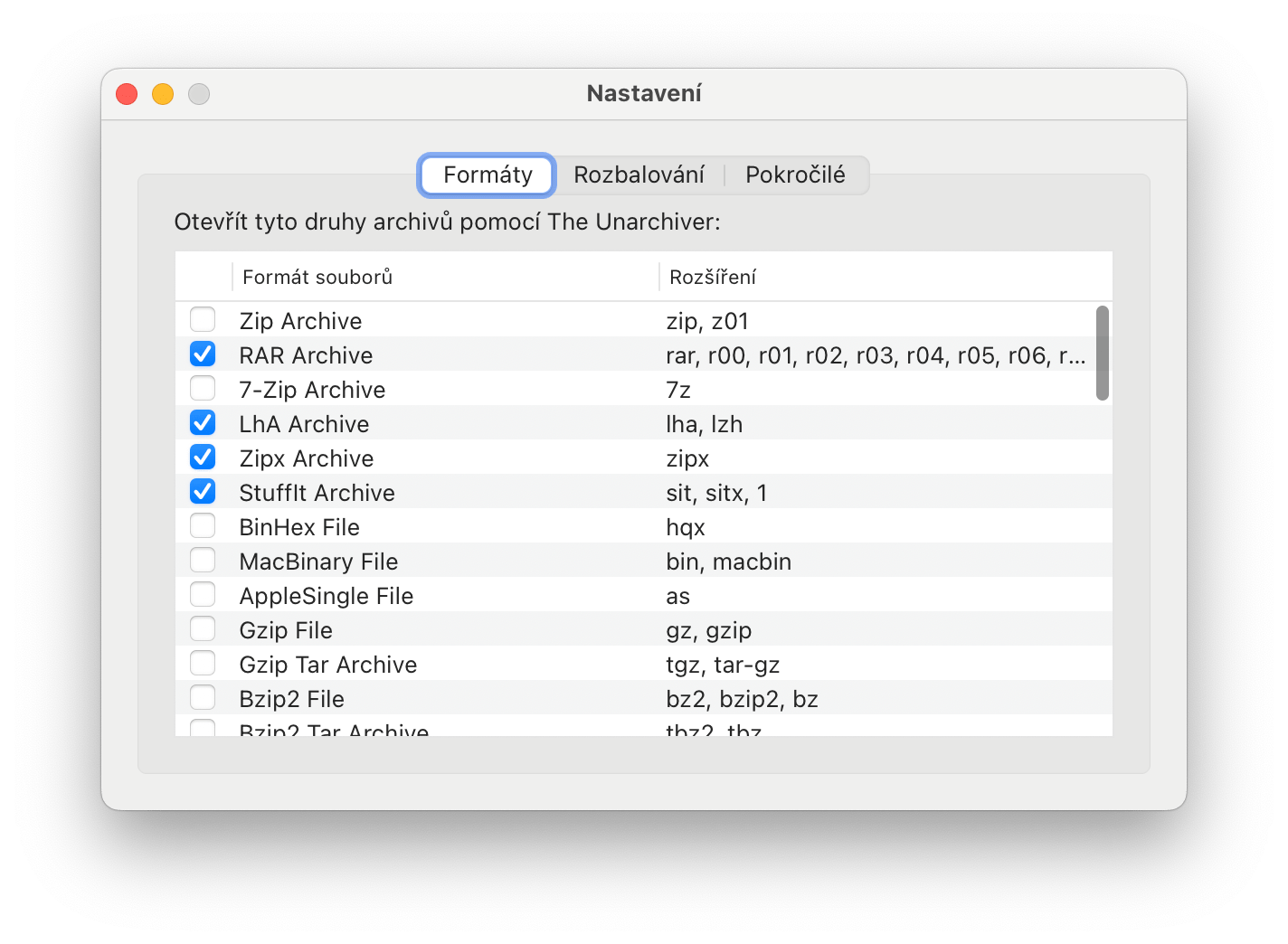This screenshot has width=1288, height=944.
Task: Enable the Zip Archive checkbox
Action: pyautogui.click(x=203, y=320)
